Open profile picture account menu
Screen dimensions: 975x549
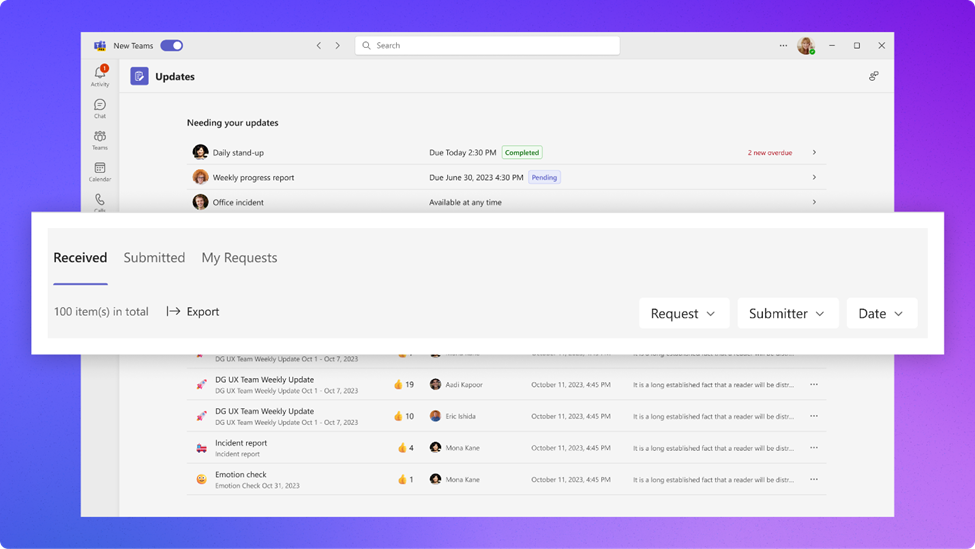pos(806,45)
